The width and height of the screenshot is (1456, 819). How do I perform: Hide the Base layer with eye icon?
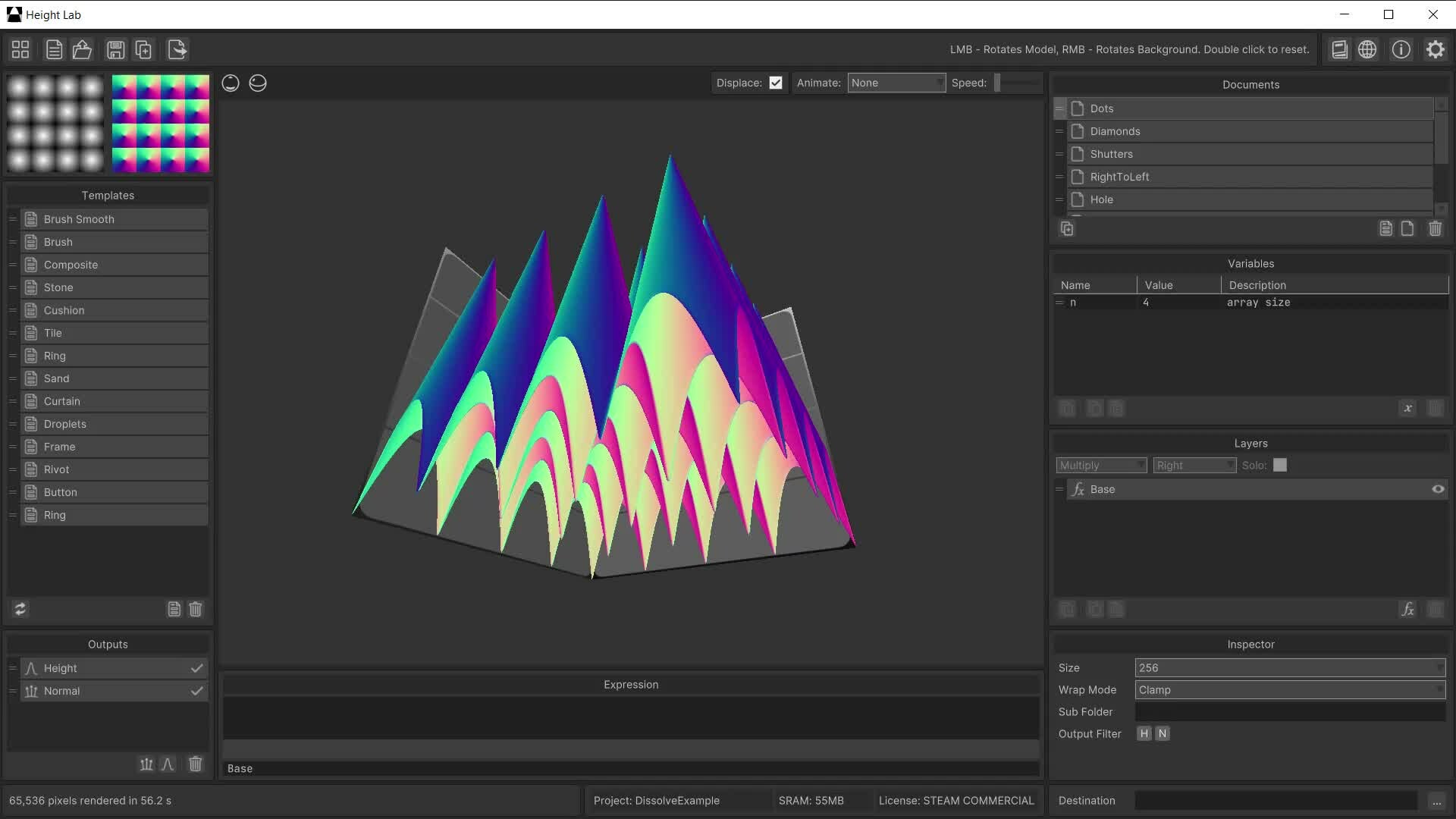[x=1437, y=489]
